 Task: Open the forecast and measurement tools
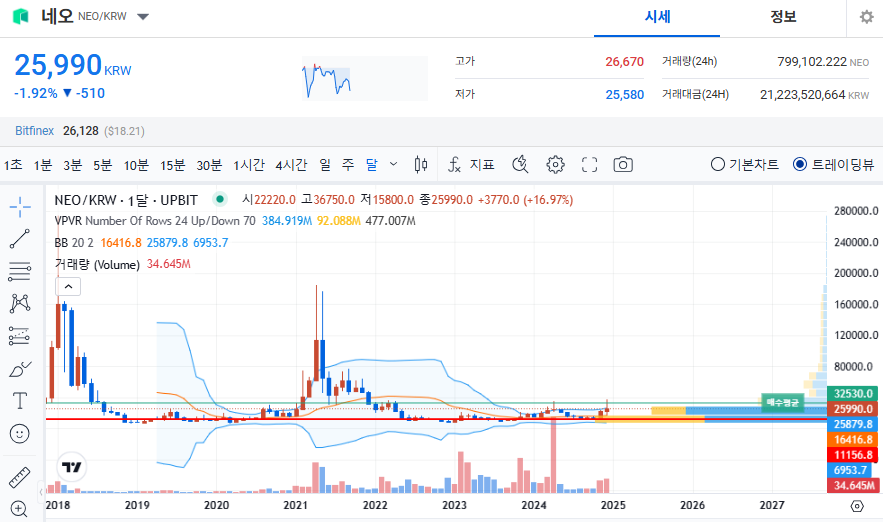(x=20, y=336)
